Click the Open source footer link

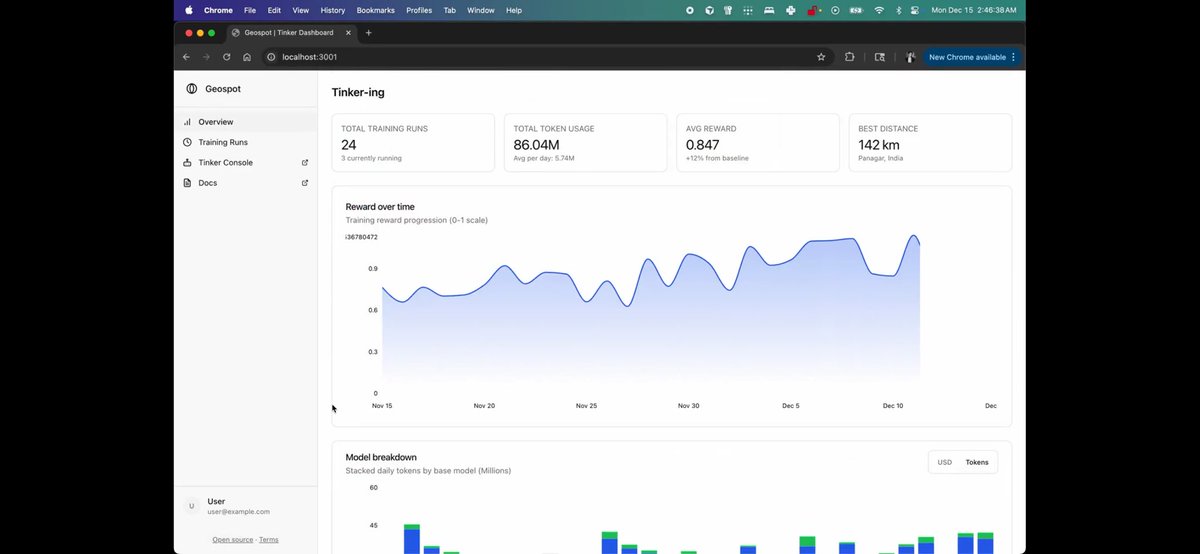[x=232, y=540]
